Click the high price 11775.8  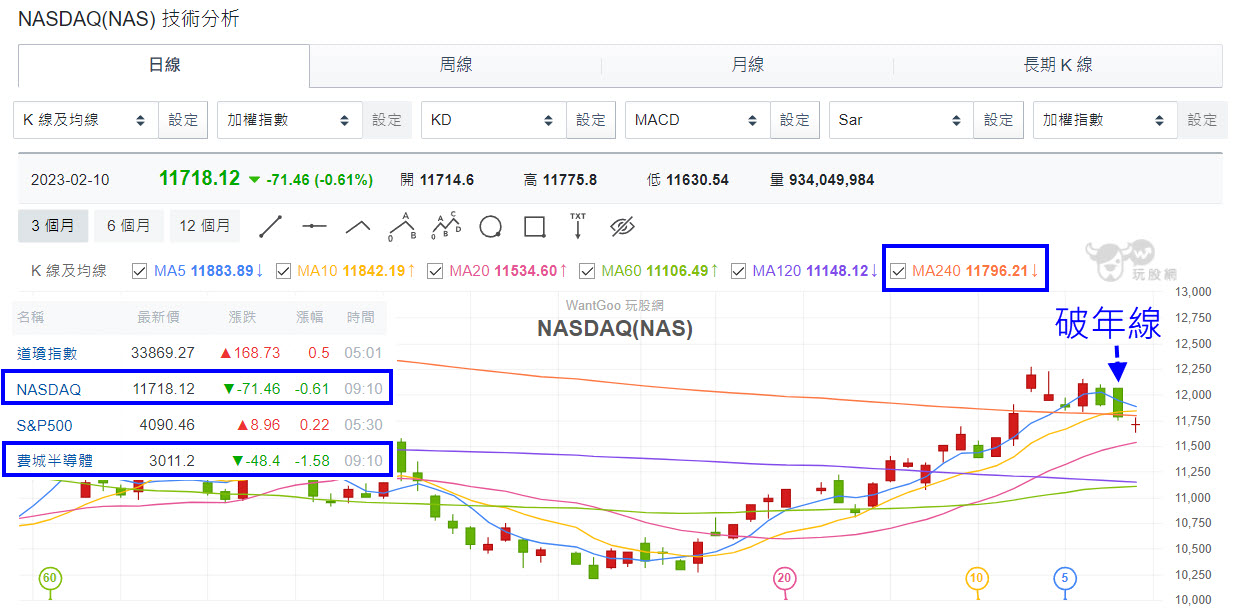(x=568, y=181)
